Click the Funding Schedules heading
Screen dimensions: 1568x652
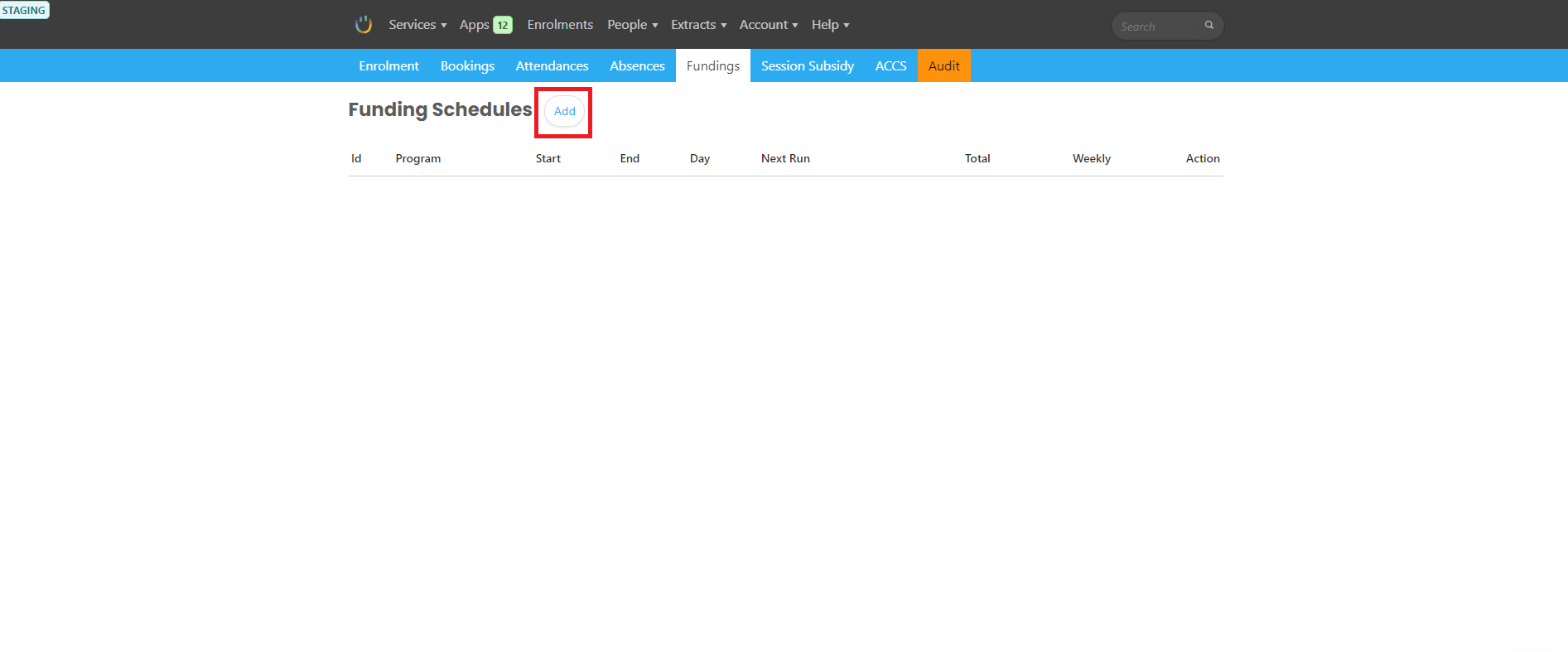[440, 109]
